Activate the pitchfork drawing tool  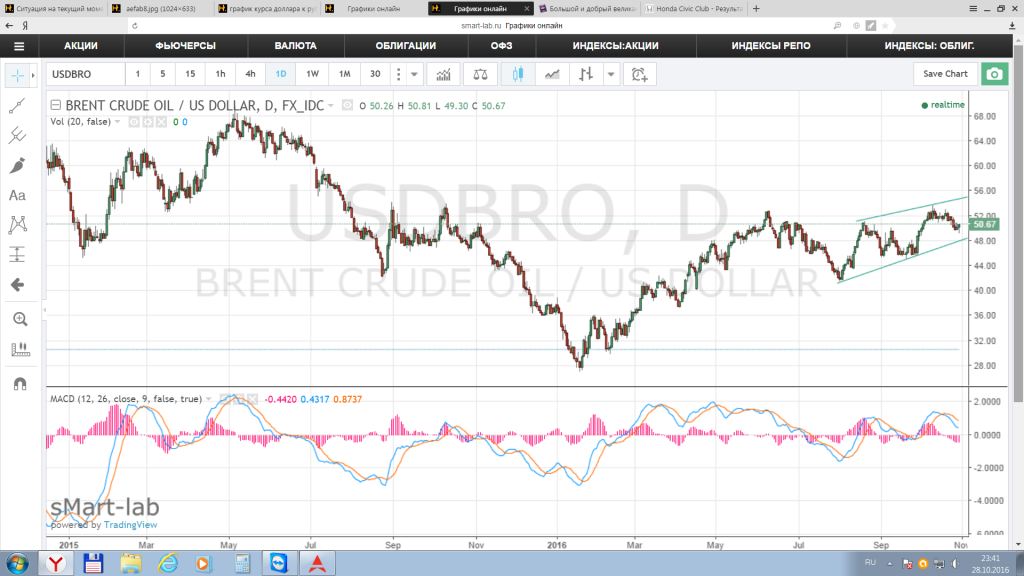[17, 135]
